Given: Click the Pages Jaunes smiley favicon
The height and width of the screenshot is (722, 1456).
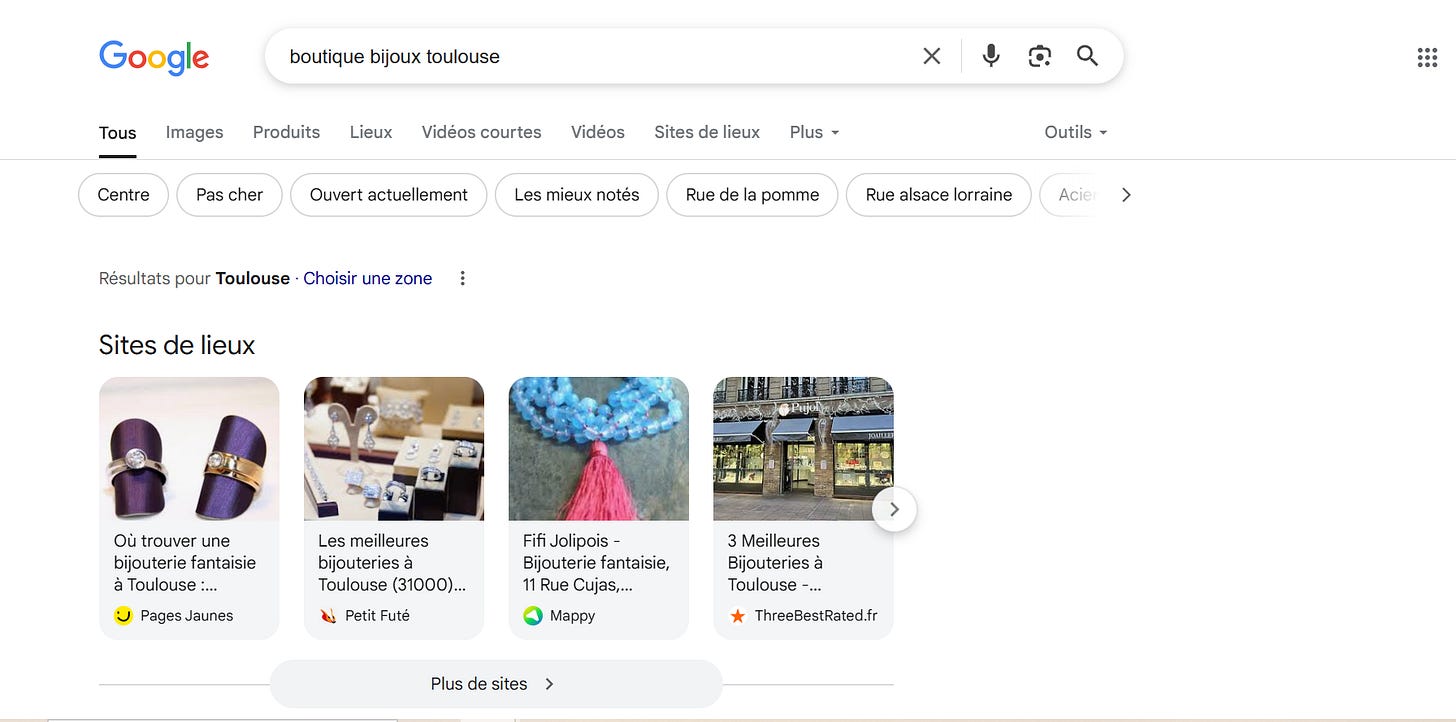Looking at the screenshot, I should pyautogui.click(x=123, y=616).
